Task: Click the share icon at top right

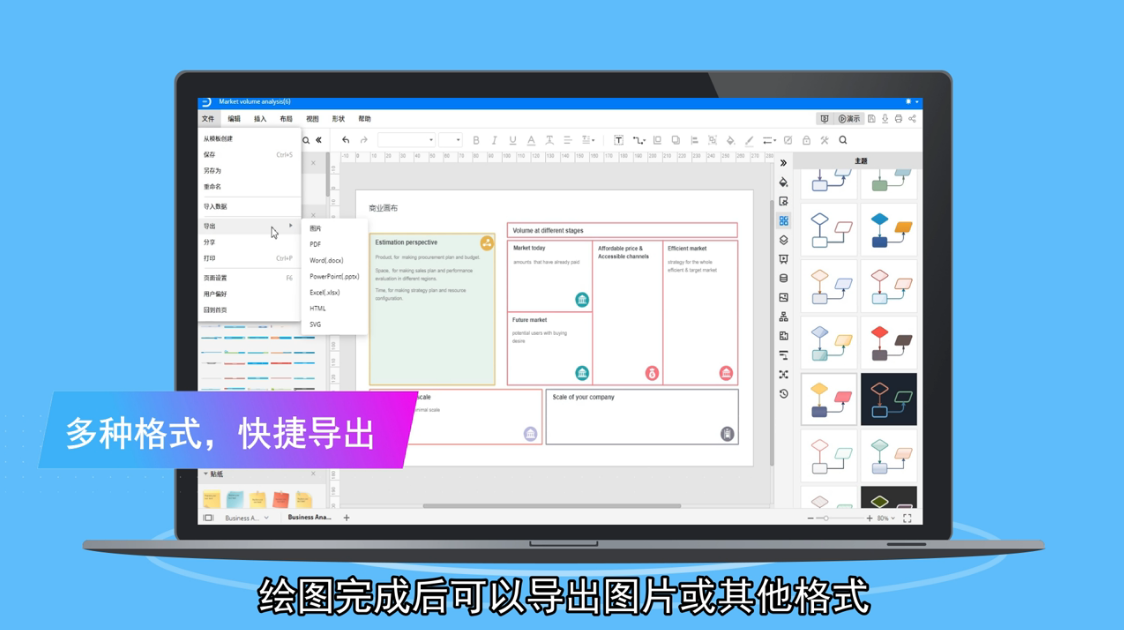Action: [x=913, y=119]
